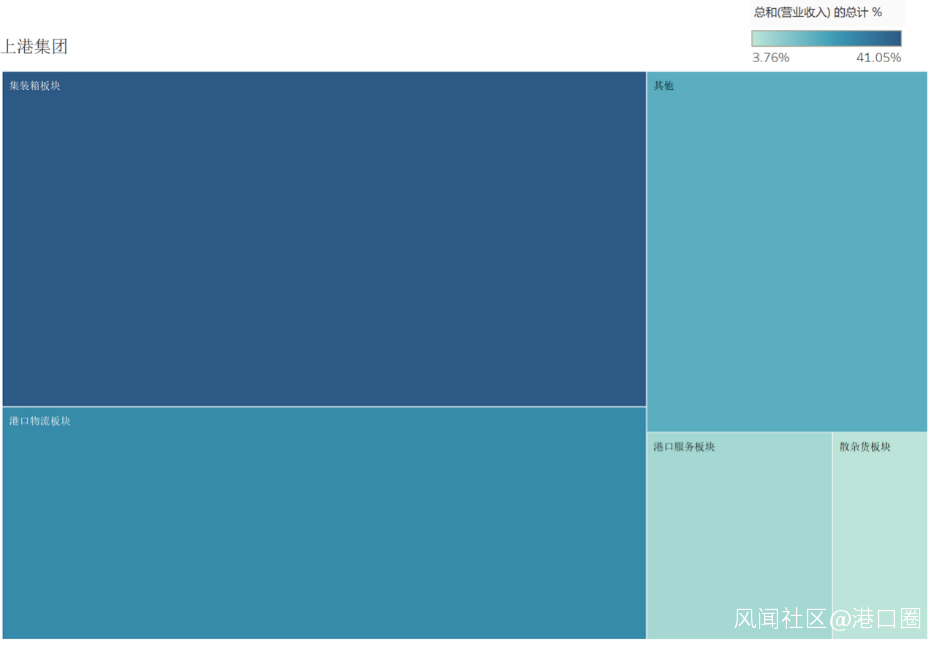Click the 41.05% legend maximum value

pos(879,57)
